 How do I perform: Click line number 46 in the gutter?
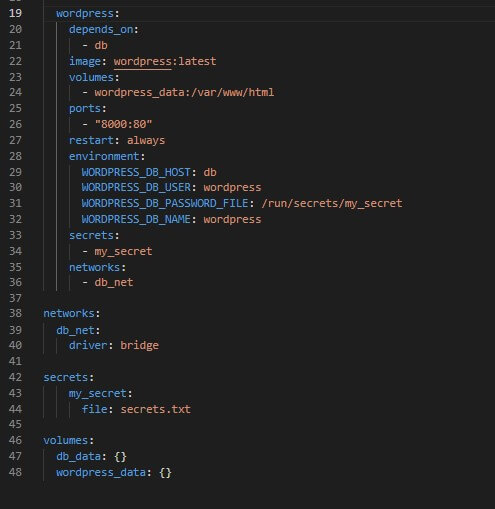point(15,440)
